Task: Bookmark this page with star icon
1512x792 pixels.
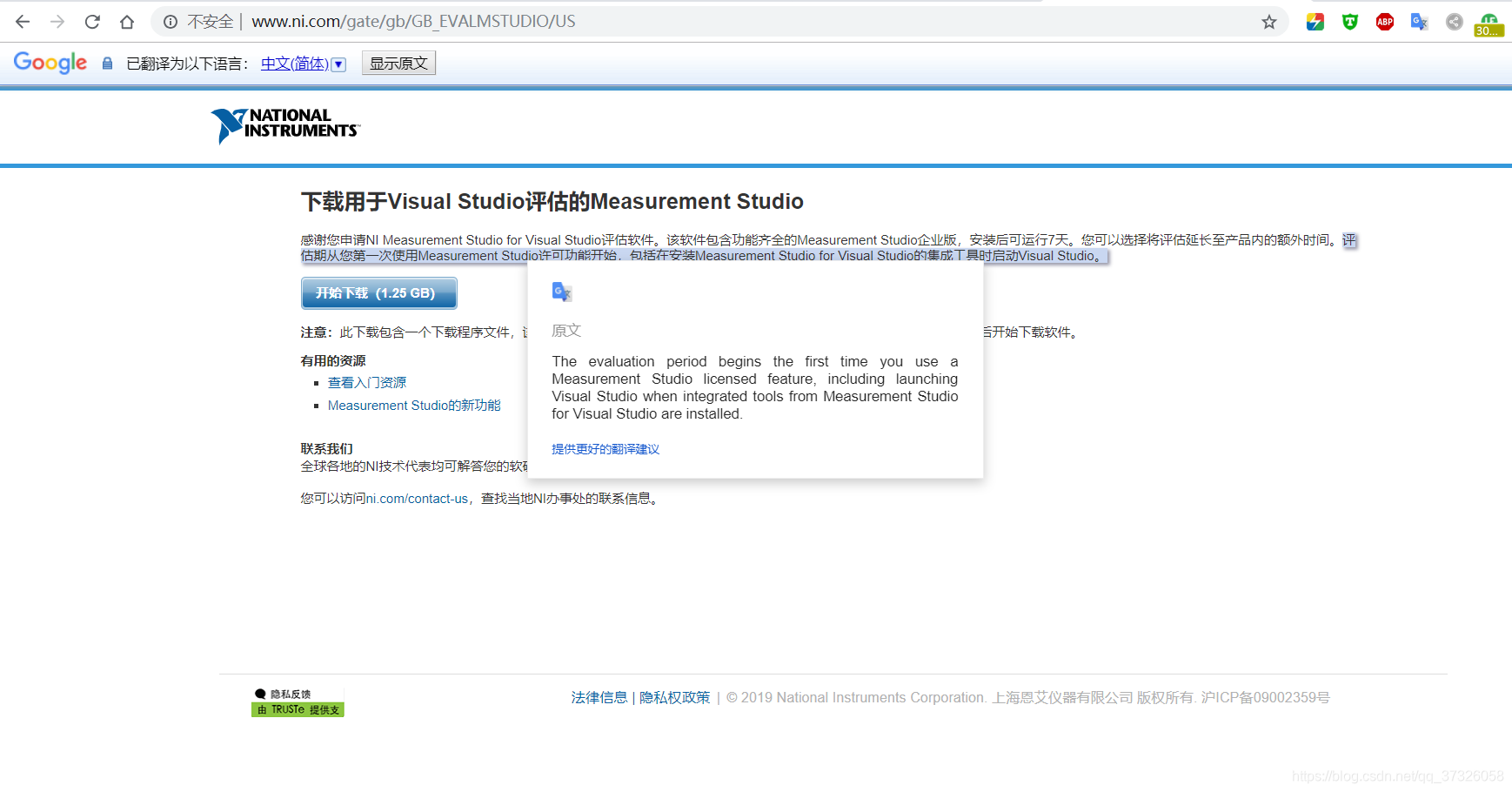Action: click(1269, 22)
